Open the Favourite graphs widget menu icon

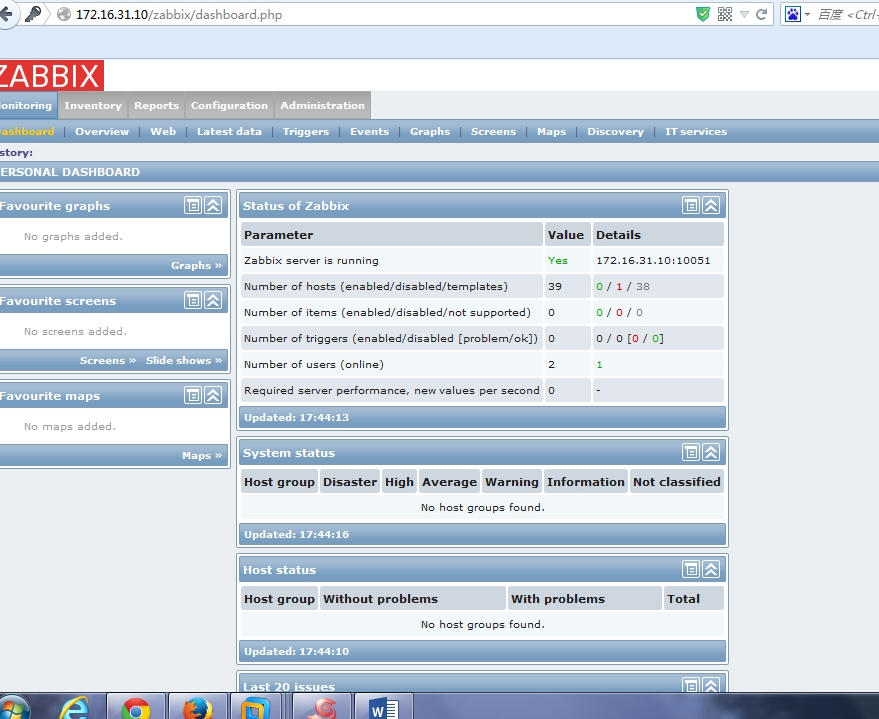[x=193, y=206]
